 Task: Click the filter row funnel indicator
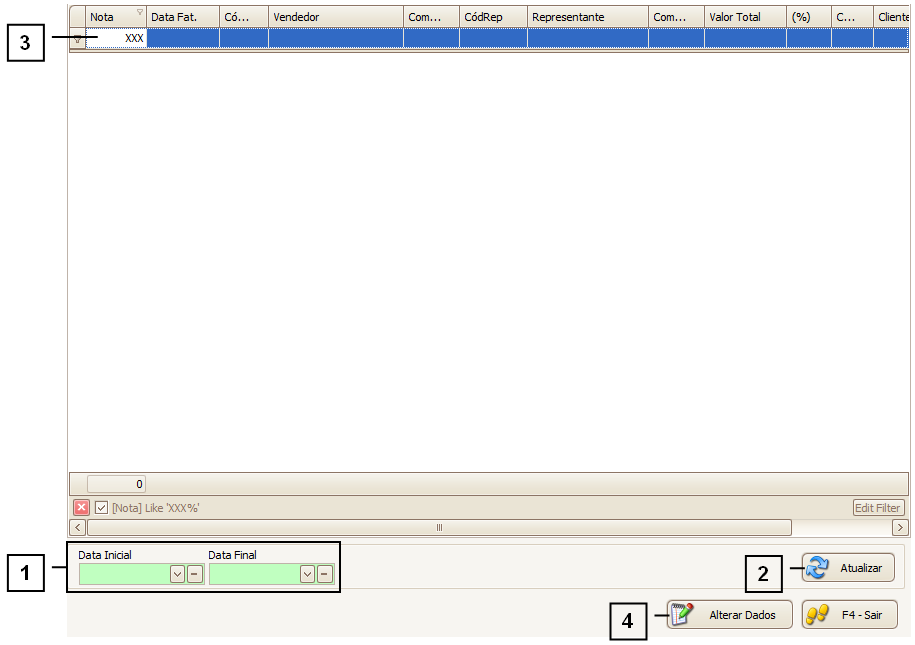[77, 38]
